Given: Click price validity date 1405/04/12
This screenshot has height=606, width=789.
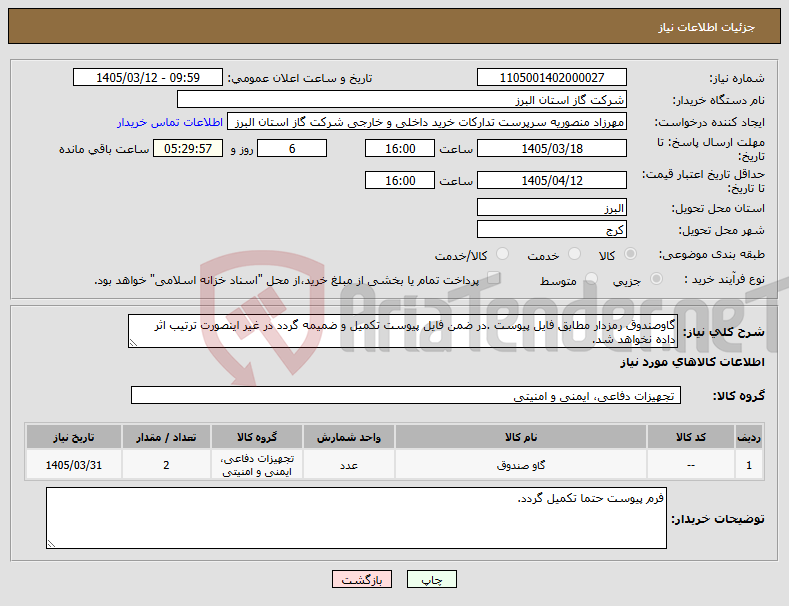Looking at the screenshot, I should pyautogui.click(x=551, y=180).
